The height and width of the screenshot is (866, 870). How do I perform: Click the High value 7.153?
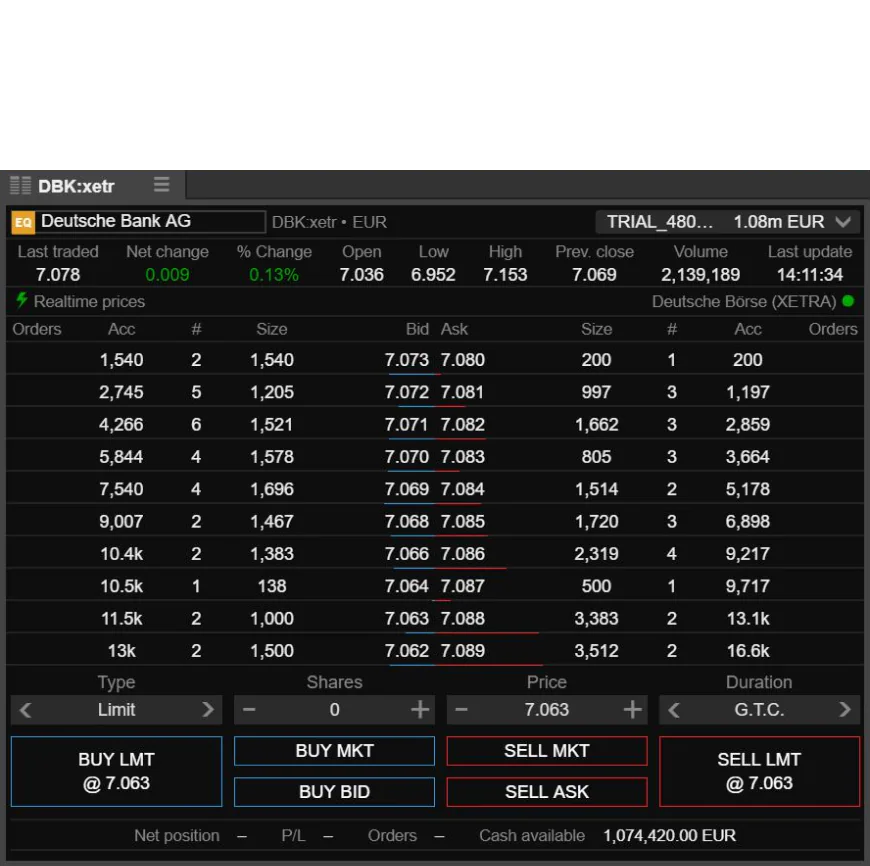505,275
